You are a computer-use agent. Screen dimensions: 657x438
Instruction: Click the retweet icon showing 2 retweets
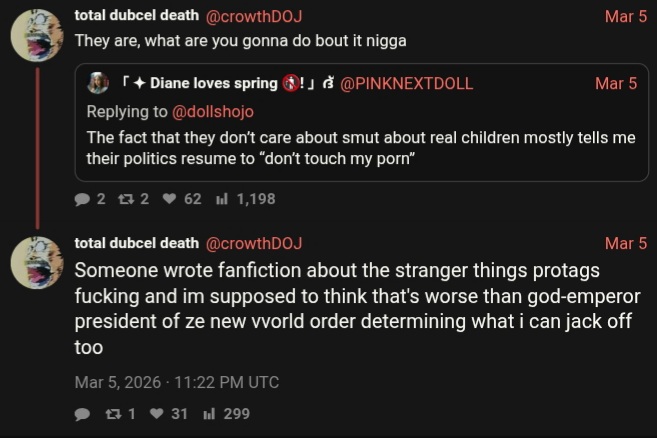tap(126, 199)
